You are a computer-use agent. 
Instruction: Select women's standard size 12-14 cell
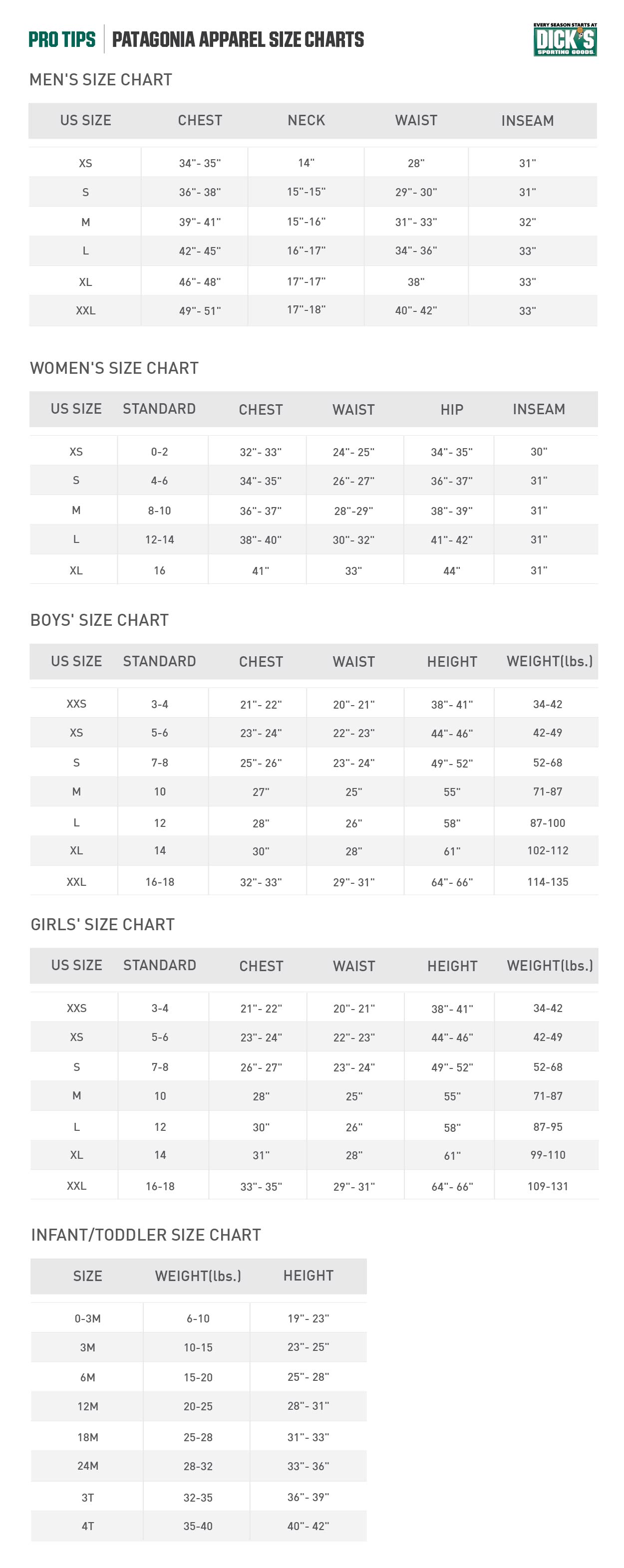pos(159,539)
